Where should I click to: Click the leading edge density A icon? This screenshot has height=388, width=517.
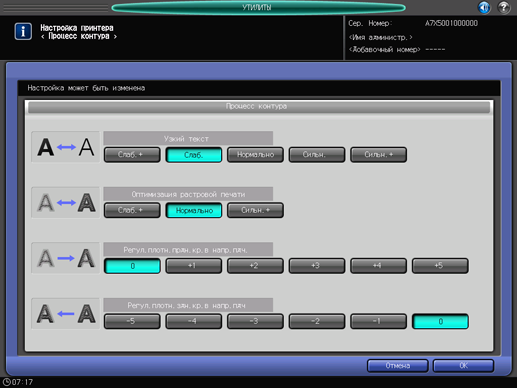click(x=66, y=258)
